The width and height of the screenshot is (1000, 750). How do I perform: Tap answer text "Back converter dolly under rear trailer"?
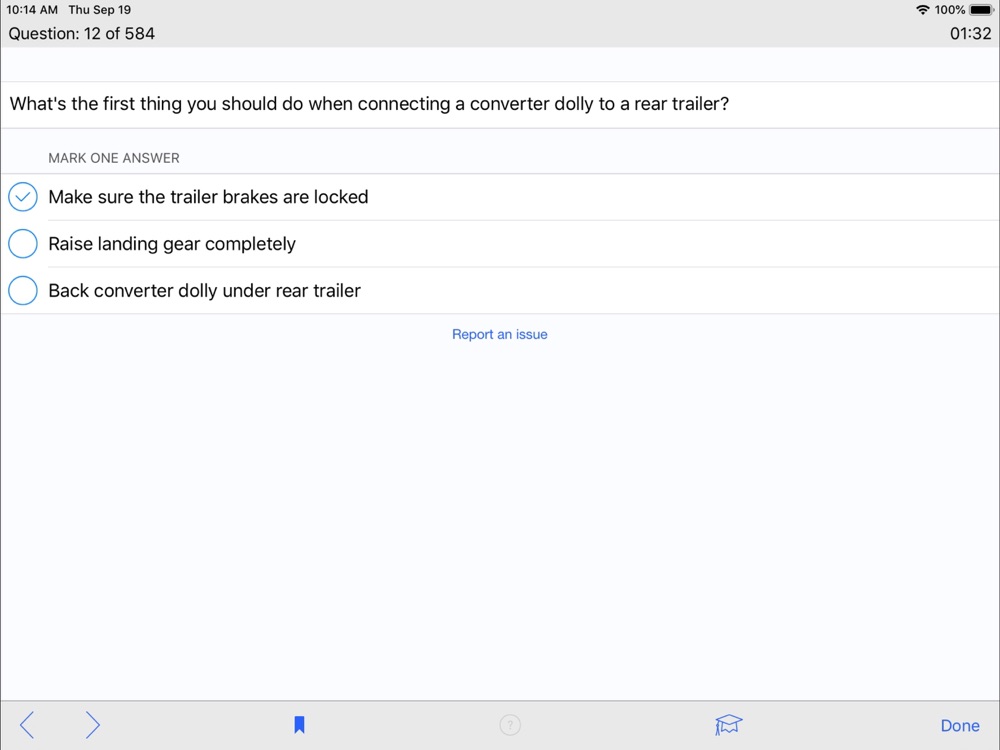click(204, 291)
